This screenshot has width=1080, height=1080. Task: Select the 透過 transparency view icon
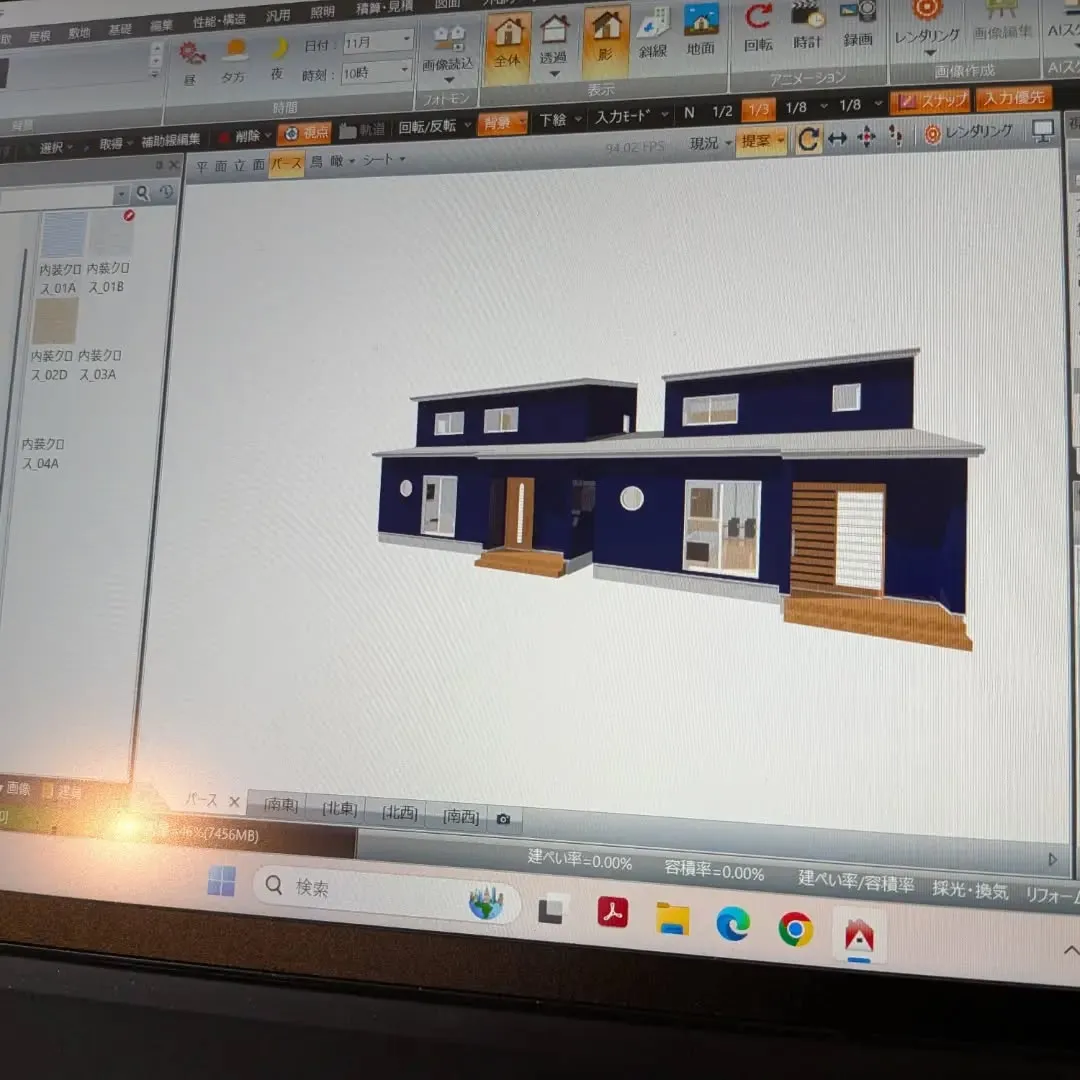[553, 41]
